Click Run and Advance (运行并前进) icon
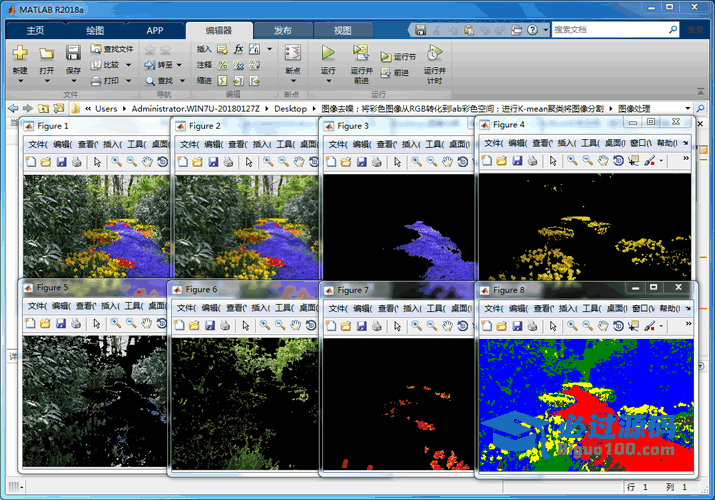715x500 pixels. click(x=361, y=52)
